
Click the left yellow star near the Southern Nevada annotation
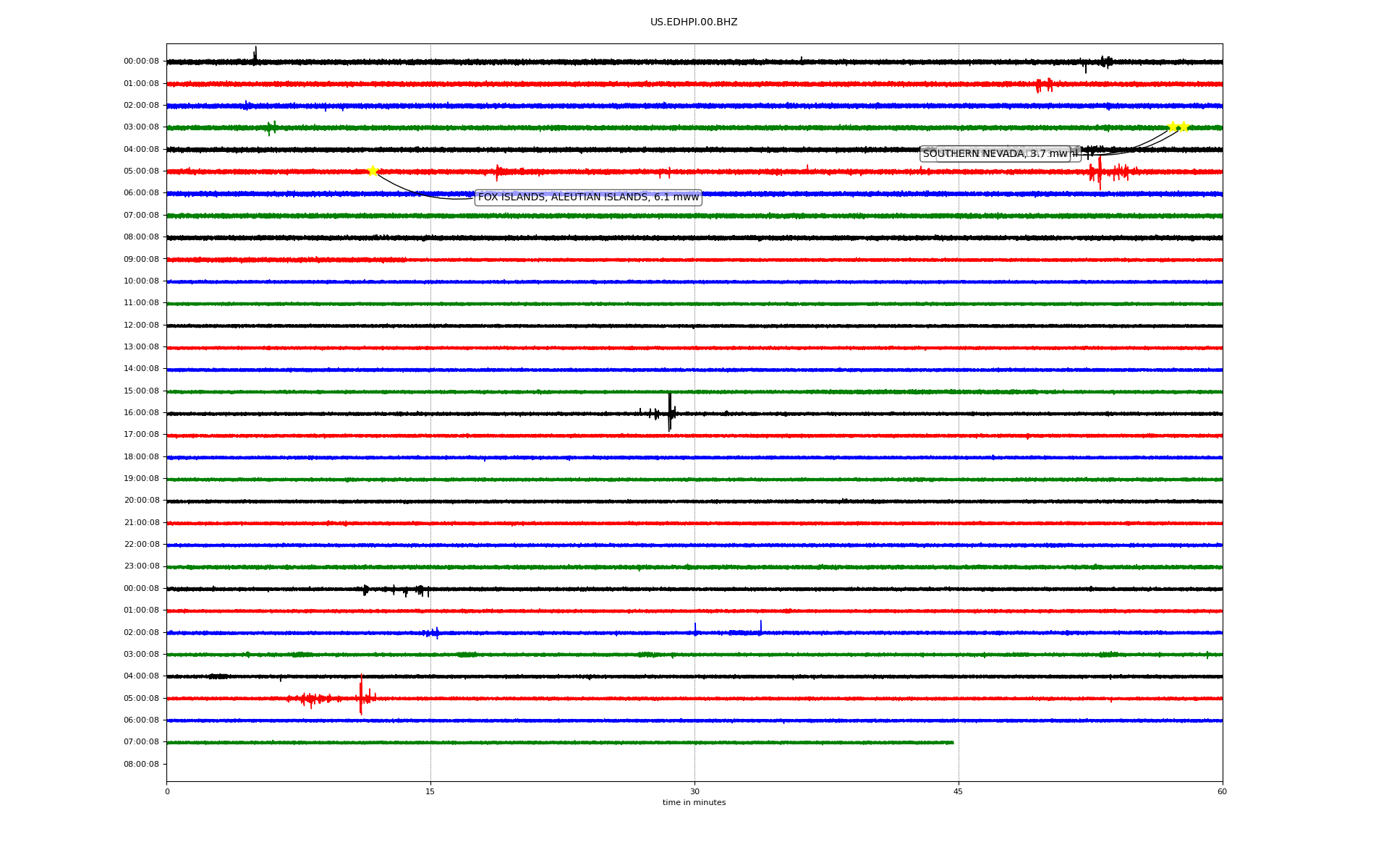click(1173, 127)
